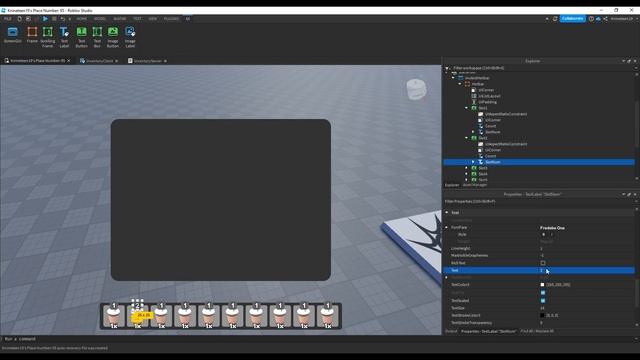Open the FILE menu
The image size is (640, 360).
tap(8, 19)
